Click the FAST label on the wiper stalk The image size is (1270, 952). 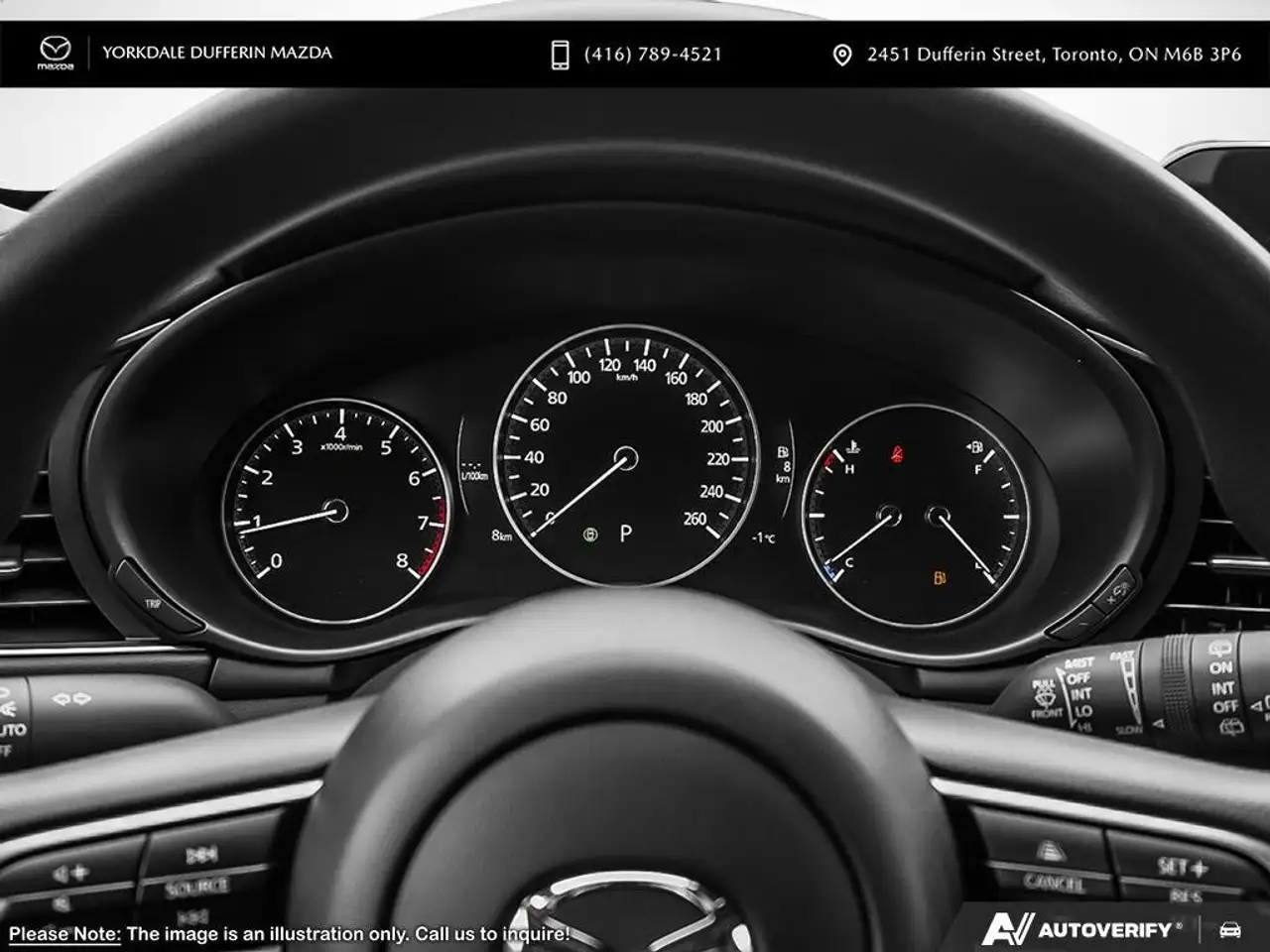pos(1123,655)
